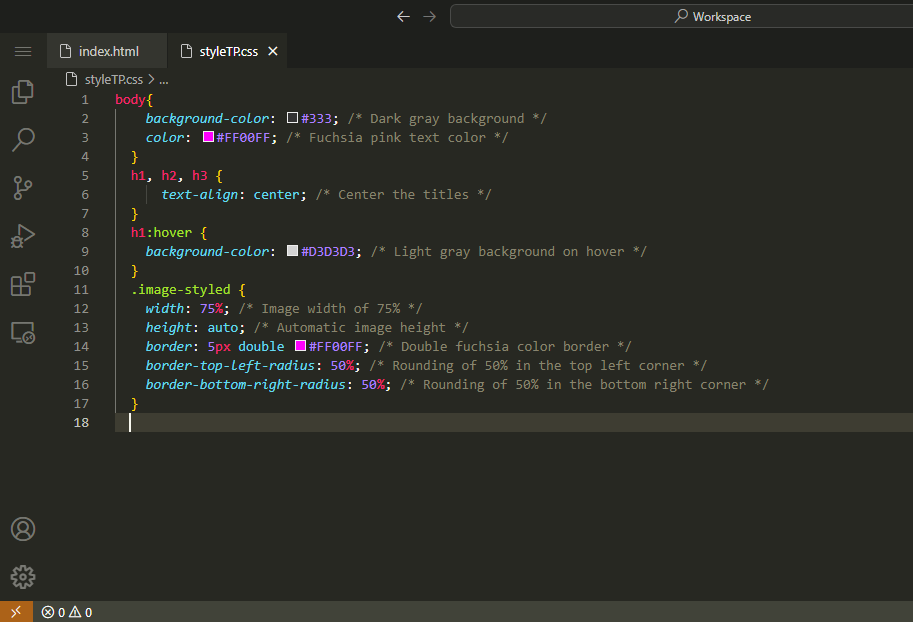Go back using the left arrow
Screen dimensions: 913x622
[x=403, y=16]
